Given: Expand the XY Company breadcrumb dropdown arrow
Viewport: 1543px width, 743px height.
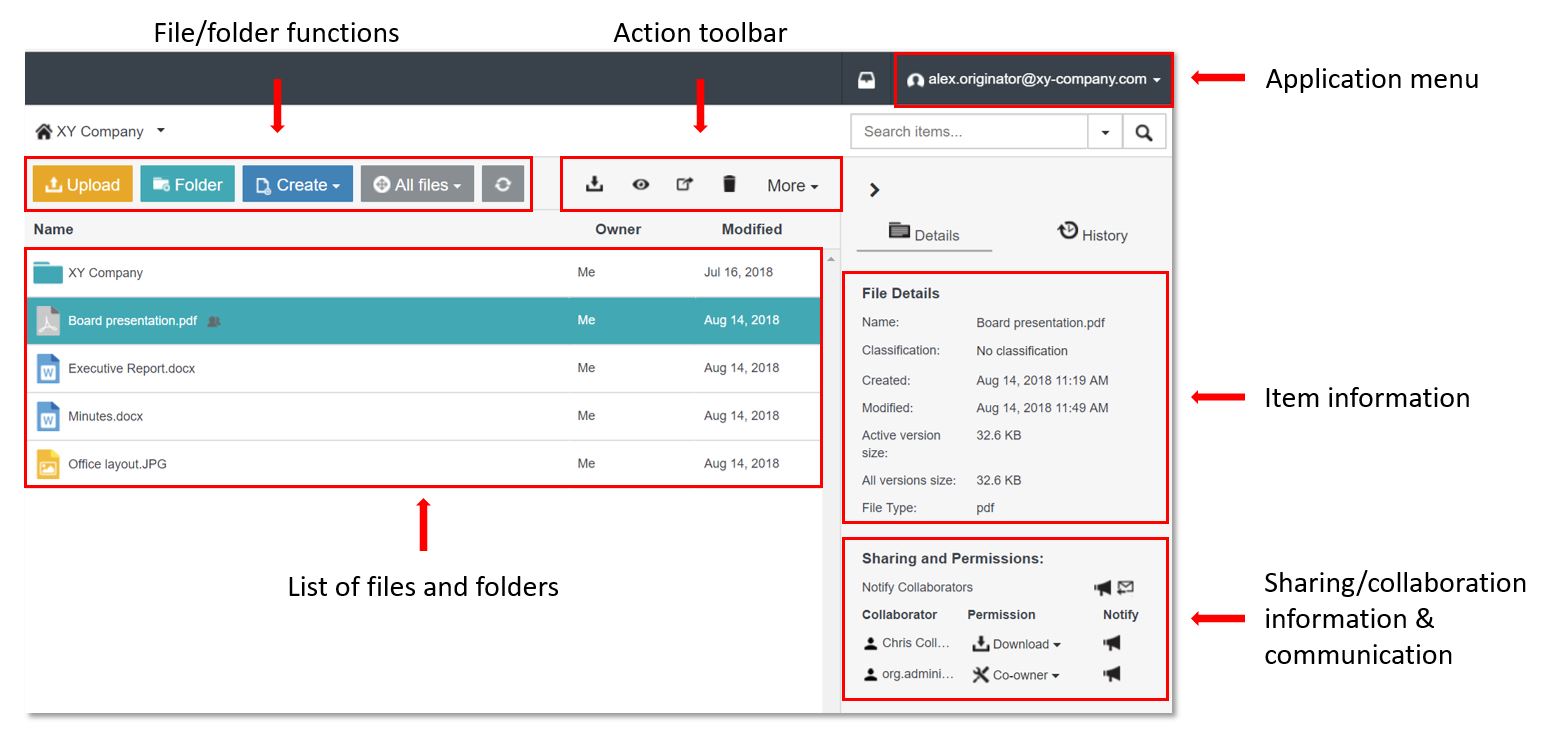Looking at the screenshot, I should click(x=161, y=131).
